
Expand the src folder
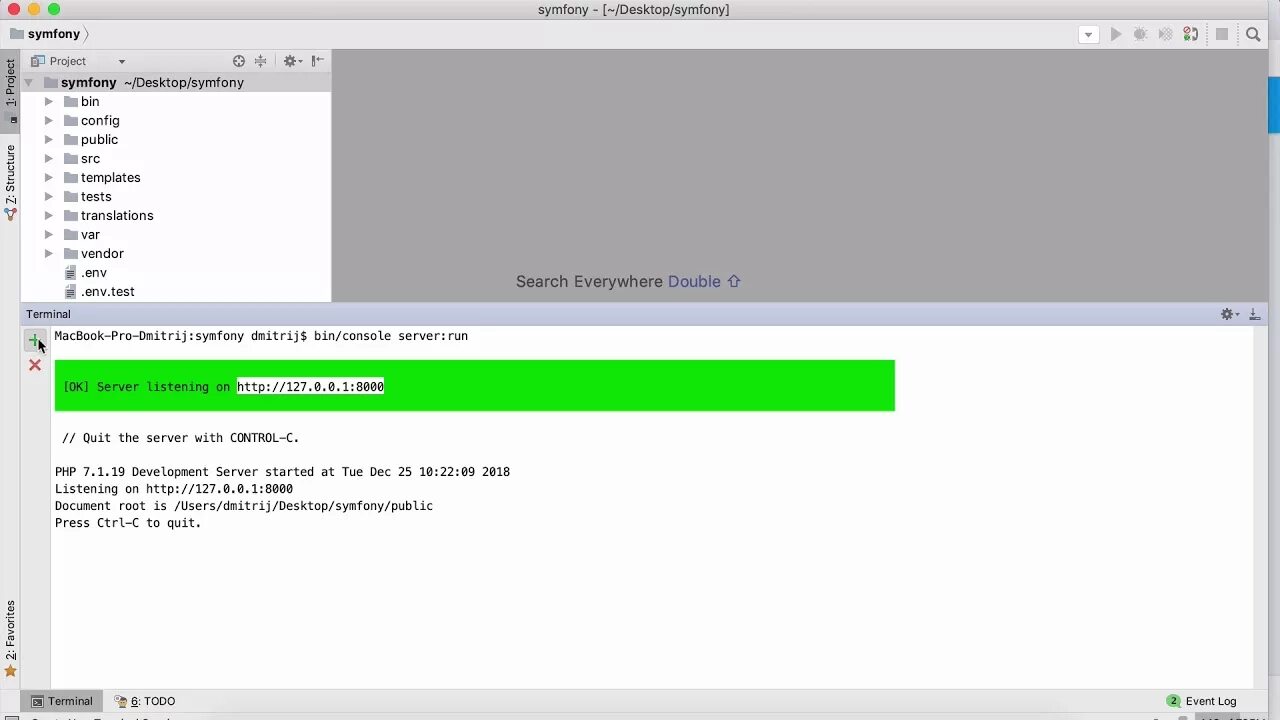point(48,159)
